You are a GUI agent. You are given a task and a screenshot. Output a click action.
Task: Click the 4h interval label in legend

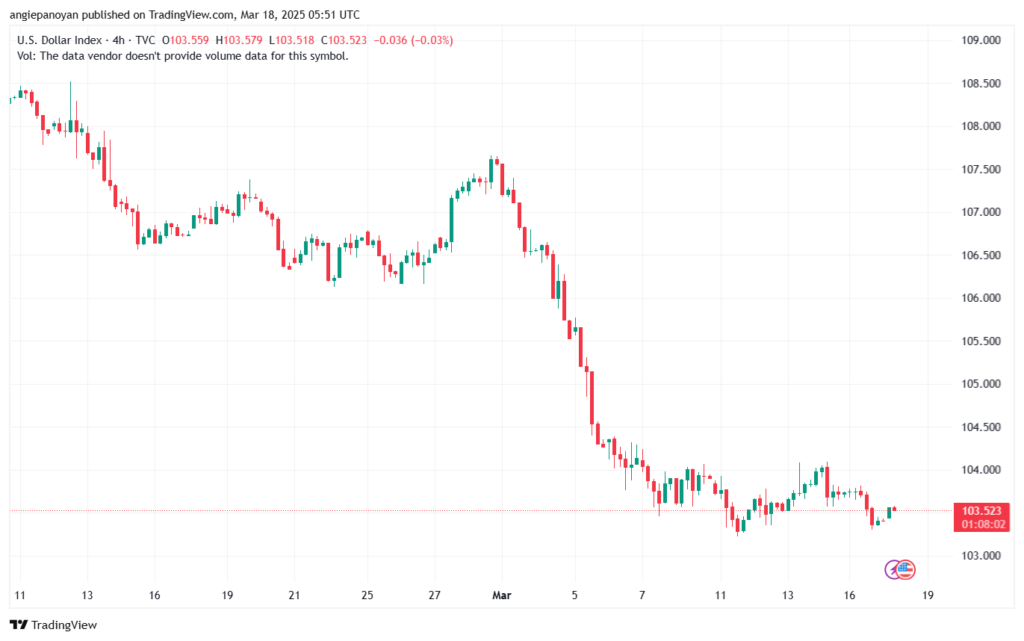(x=118, y=40)
